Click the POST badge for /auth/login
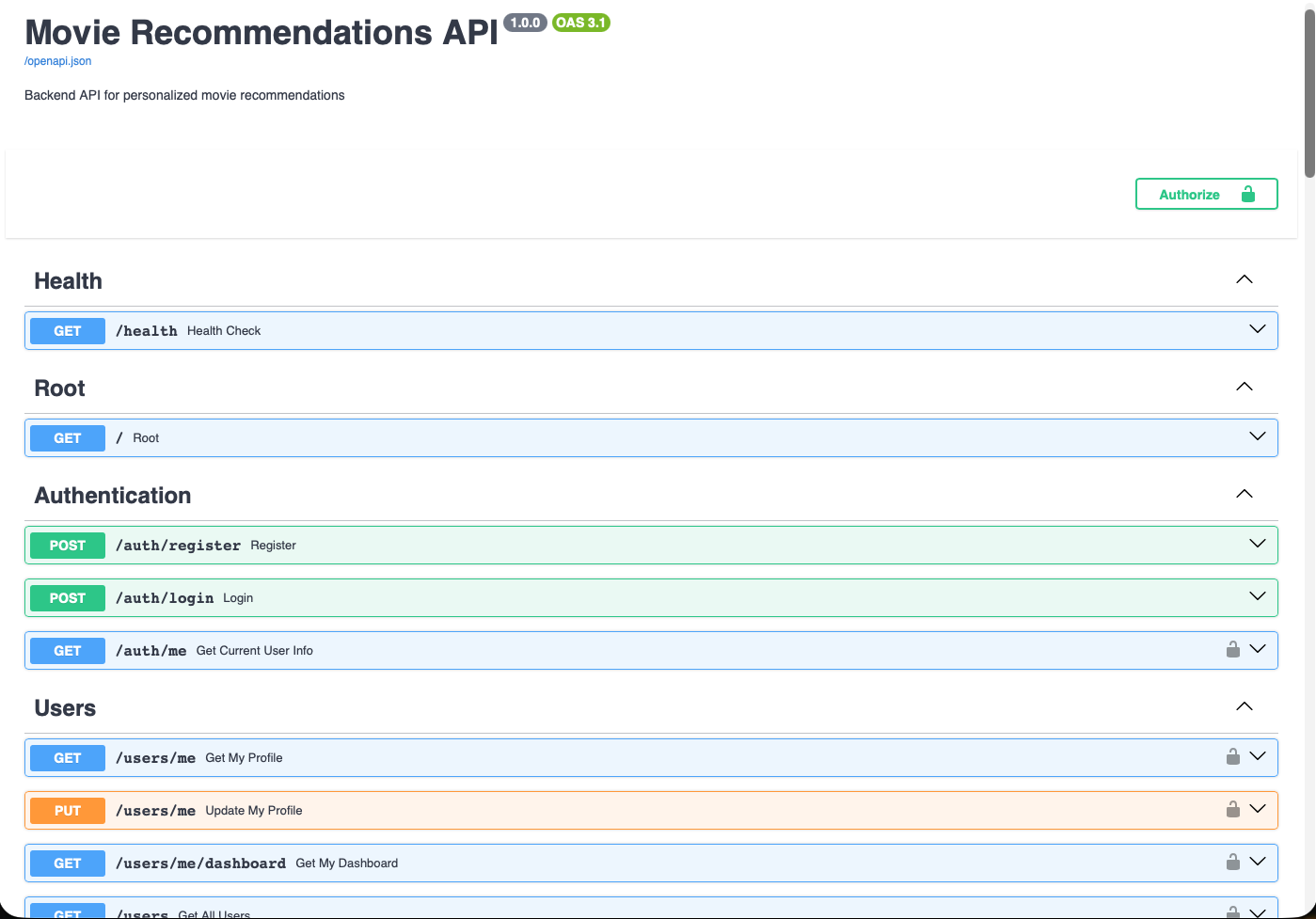The height and width of the screenshot is (919, 1316). [68, 598]
